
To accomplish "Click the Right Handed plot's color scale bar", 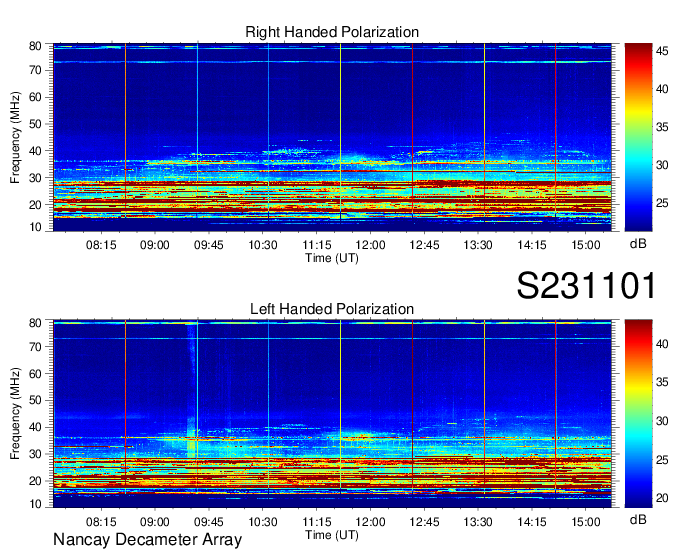I will [x=638, y=137].
